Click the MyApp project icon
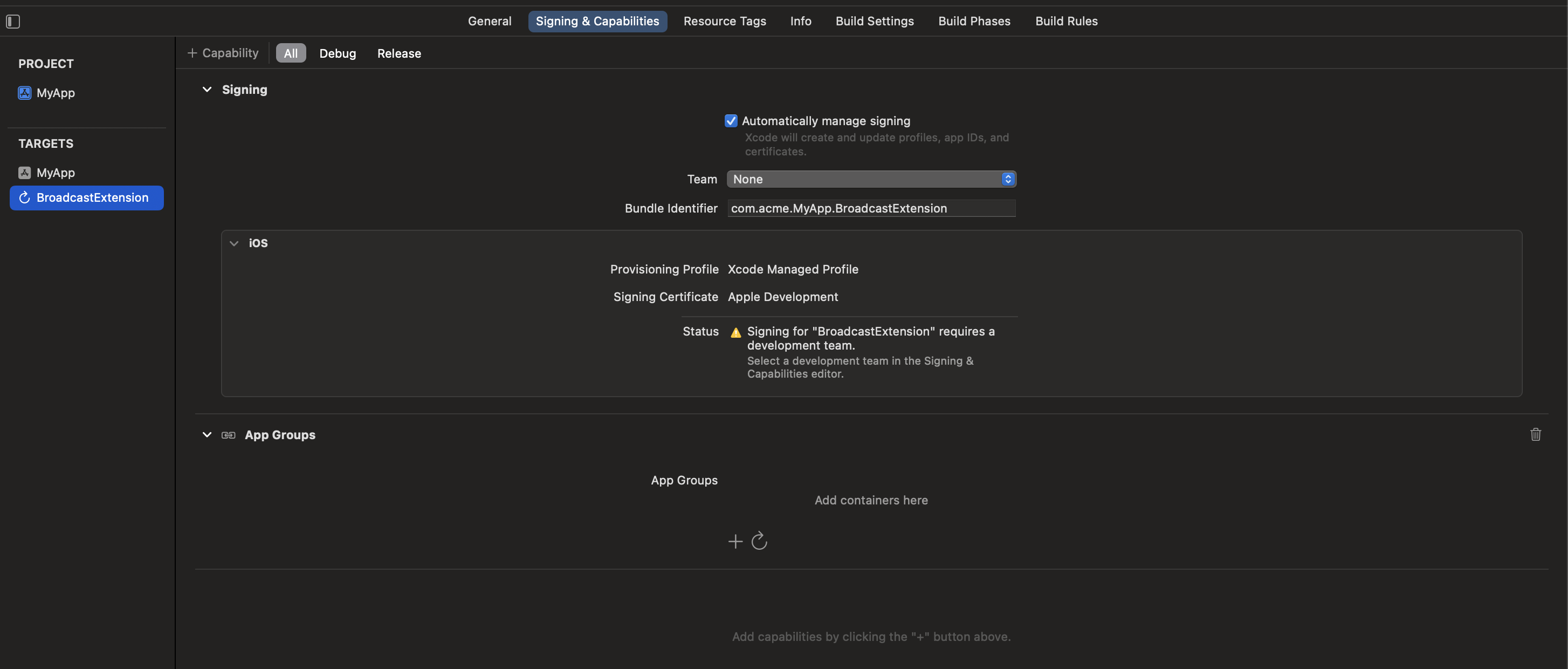This screenshot has width=1568, height=669. [x=24, y=93]
